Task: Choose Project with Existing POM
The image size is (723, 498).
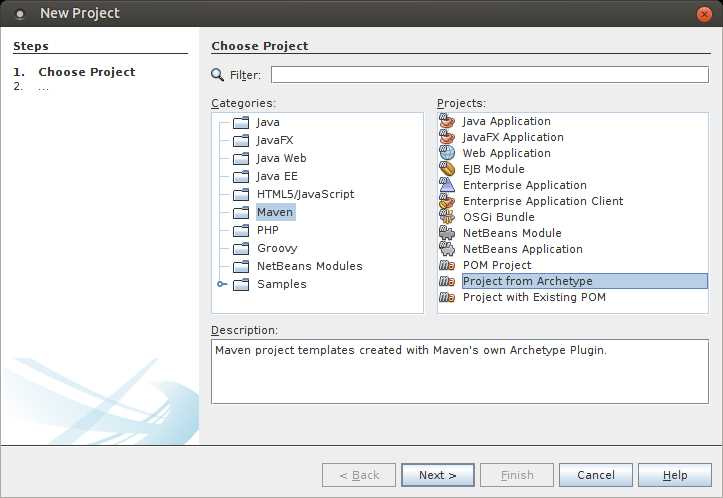Action: [x=534, y=297]
